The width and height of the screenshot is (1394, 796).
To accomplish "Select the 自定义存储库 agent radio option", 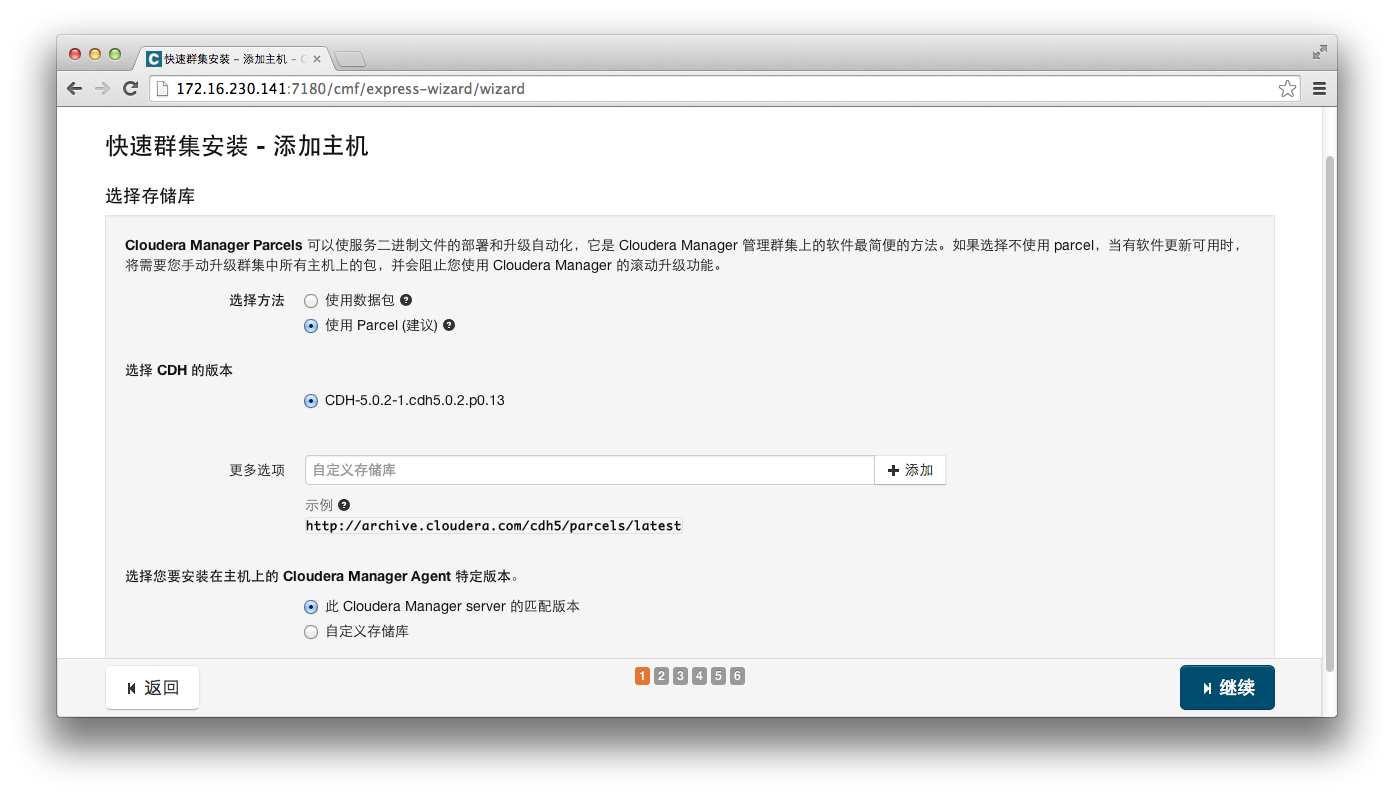I will 311,632.
